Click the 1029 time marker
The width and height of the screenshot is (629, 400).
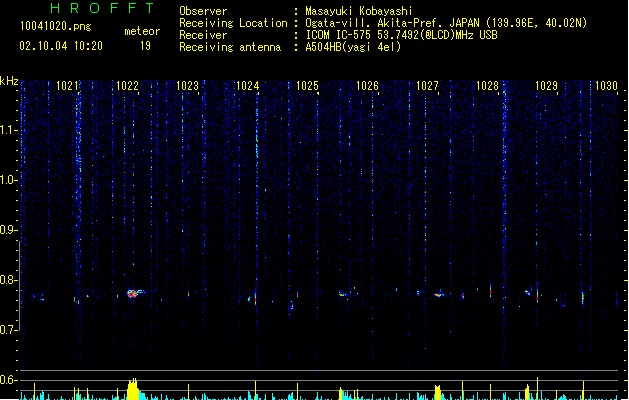pos(547,86)
